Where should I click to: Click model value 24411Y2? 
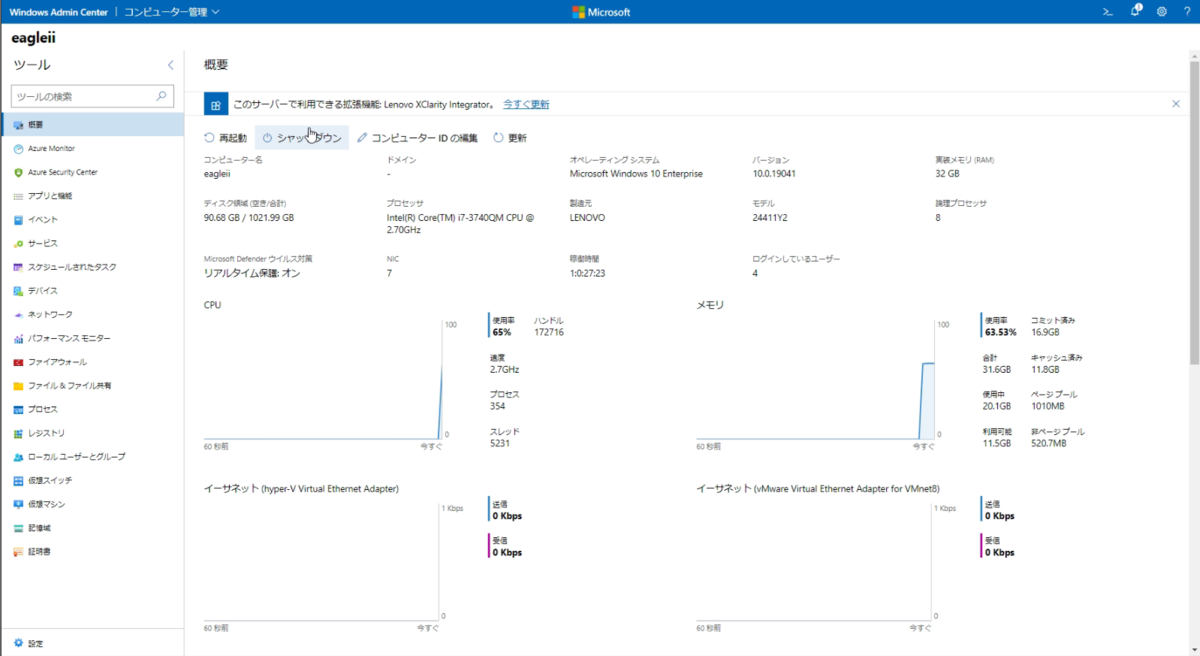pyautogui.click(x=770, y=218)
